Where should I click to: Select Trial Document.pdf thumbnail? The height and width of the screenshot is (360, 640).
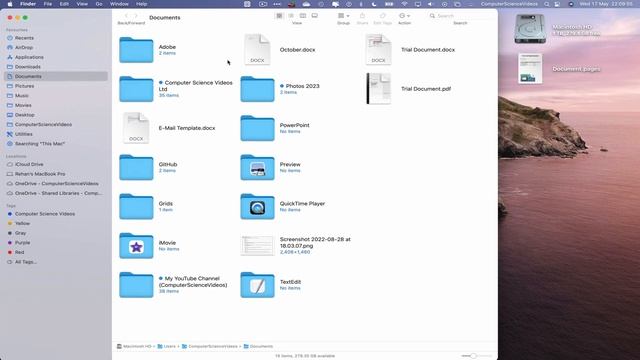tap(378, 89)
